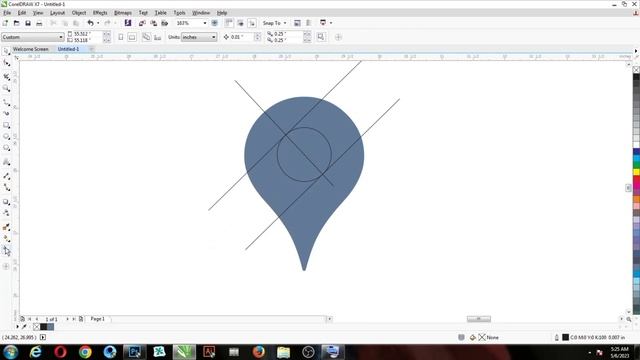
Task: Expand the undo history arrow
Action: coord(98,23)
